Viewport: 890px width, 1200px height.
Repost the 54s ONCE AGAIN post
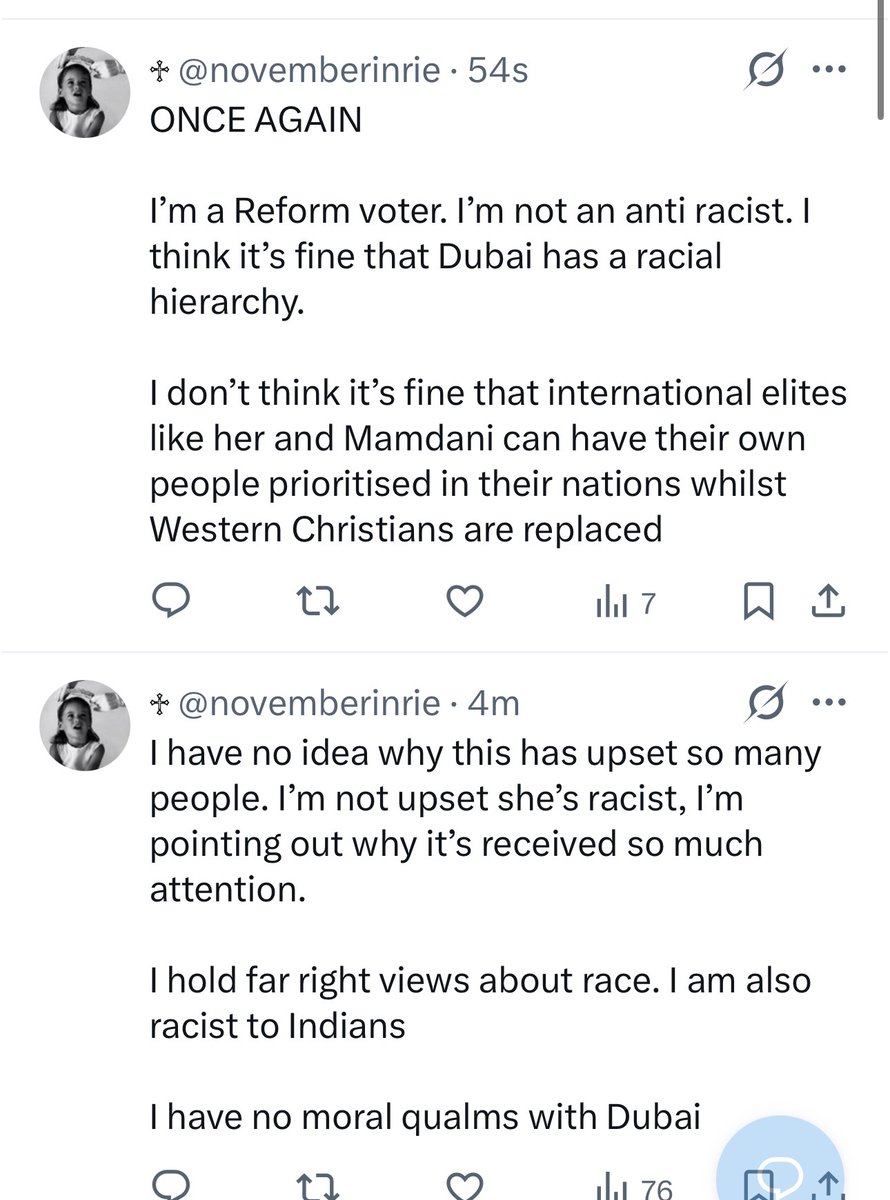click(317, 601)
